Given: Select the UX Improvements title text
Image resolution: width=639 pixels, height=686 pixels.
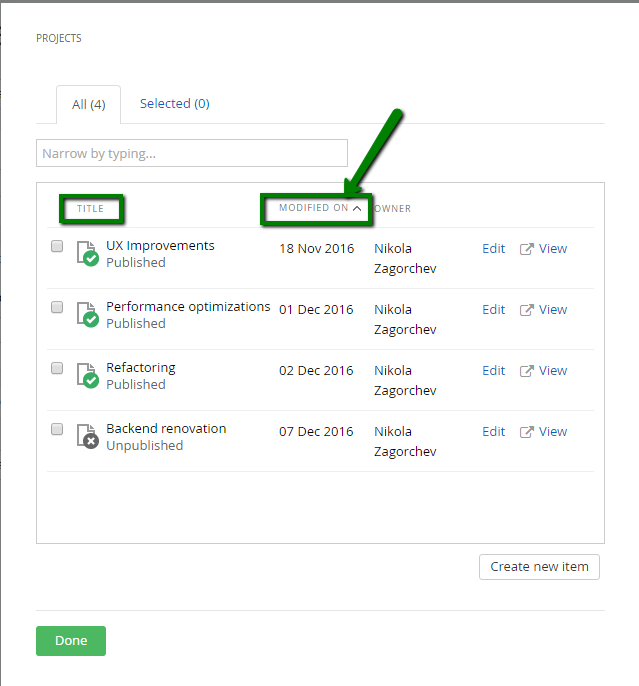Looking at the screenshot, I should pos(160,246).
